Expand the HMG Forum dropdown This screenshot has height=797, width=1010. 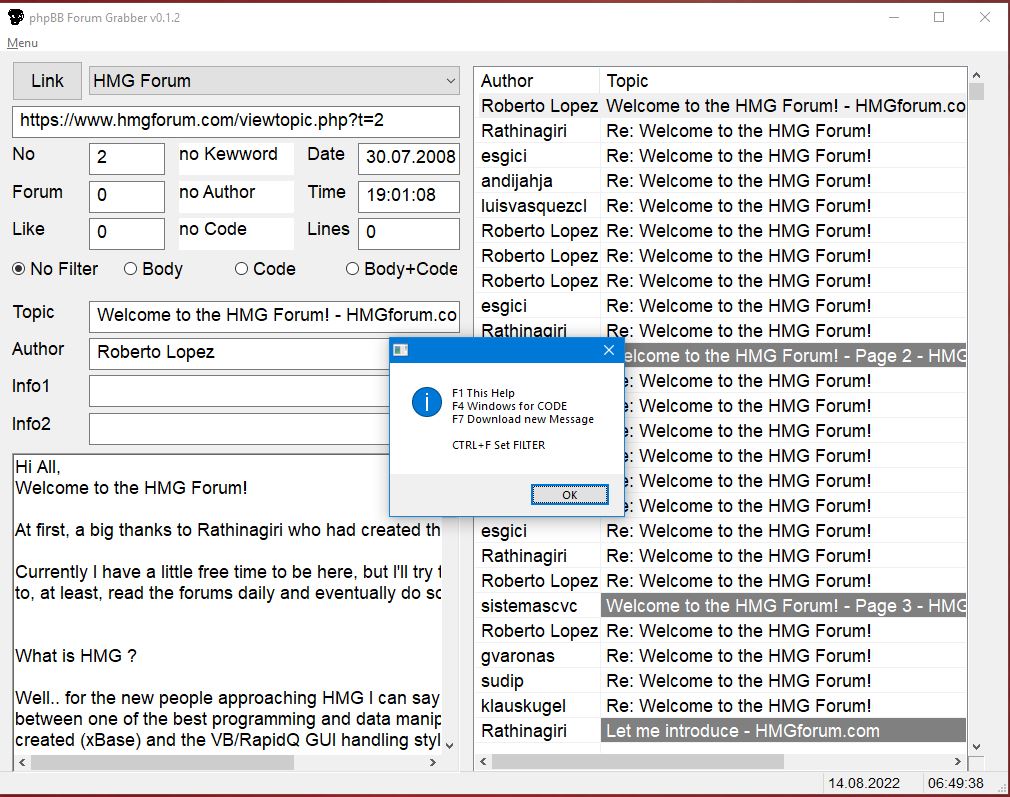click(450, 81)
